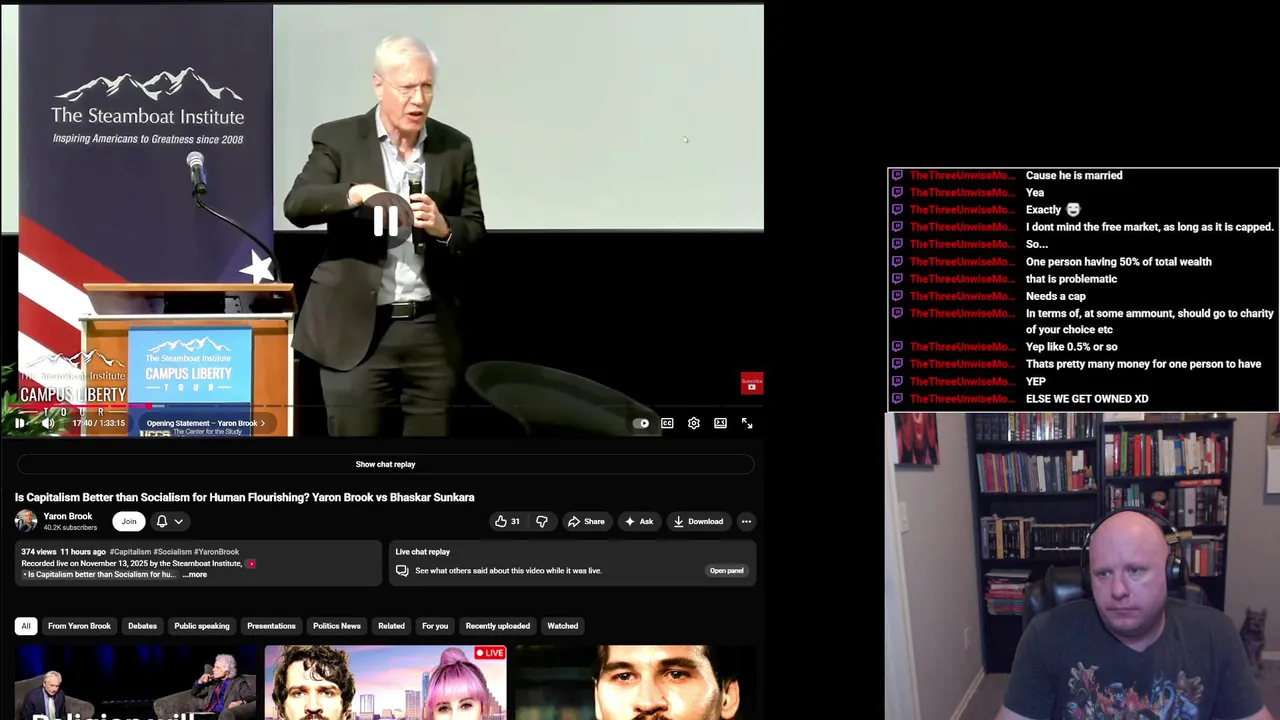Click chat message 'Cause he is married'
1280x720 pixels.
point(1074,175)
